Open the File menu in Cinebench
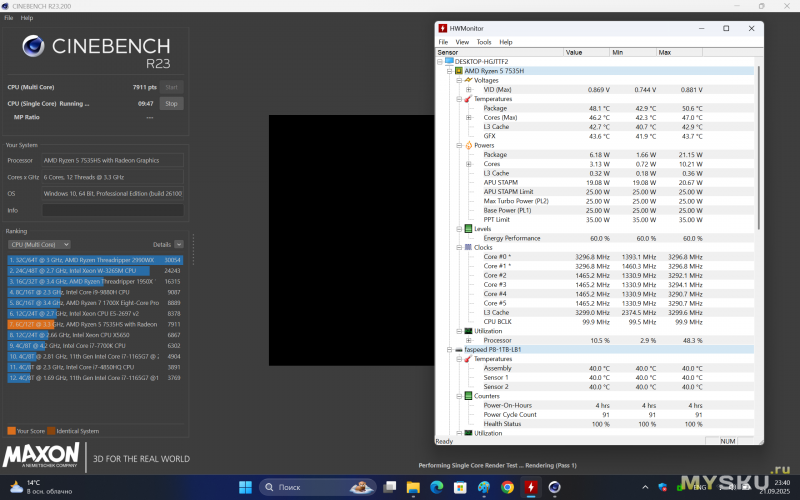The width and height of the screenshot is (800, 500). coord(9,18)
